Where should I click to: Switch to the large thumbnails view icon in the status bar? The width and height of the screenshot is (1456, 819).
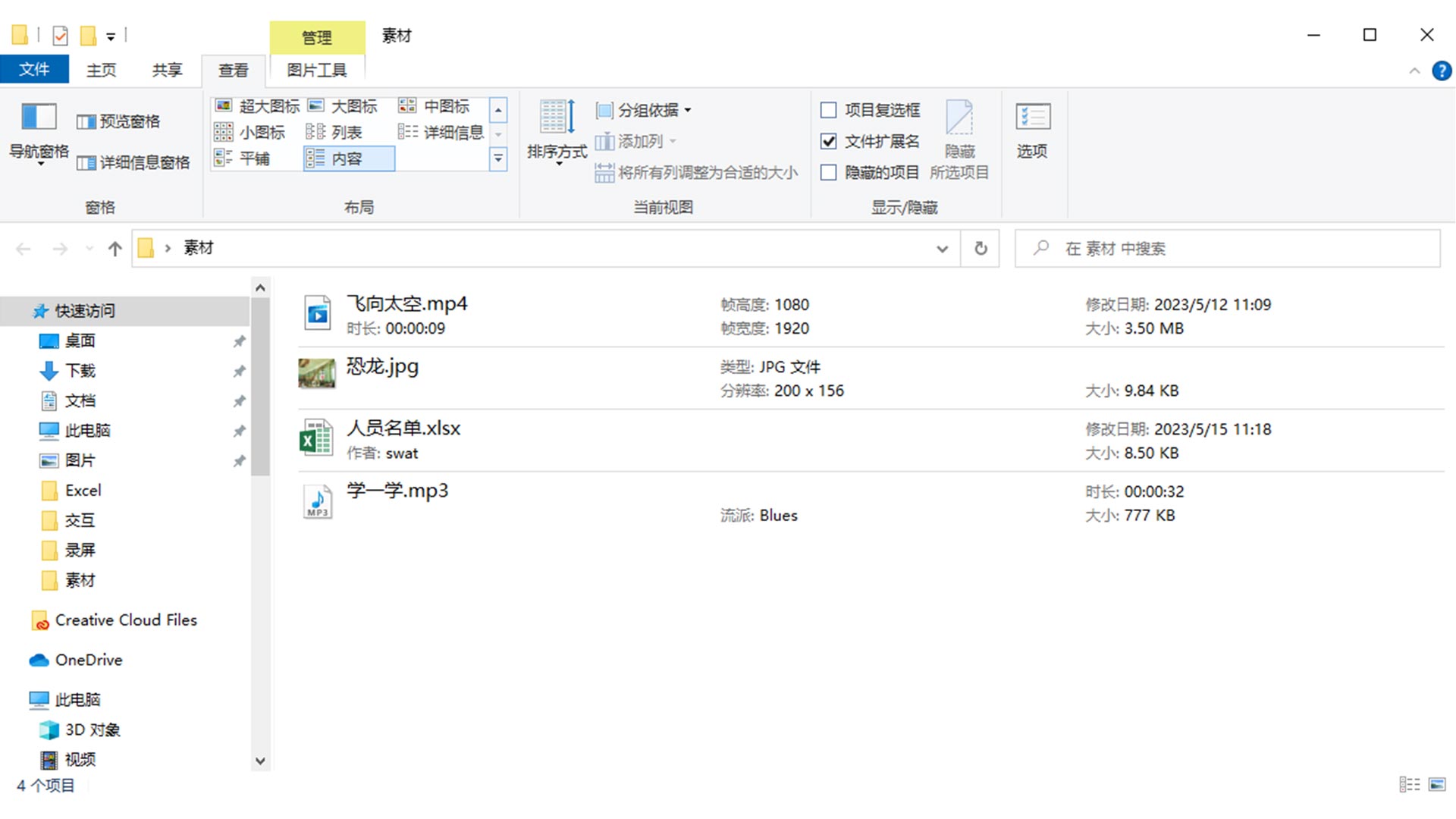coord(1437,785)
